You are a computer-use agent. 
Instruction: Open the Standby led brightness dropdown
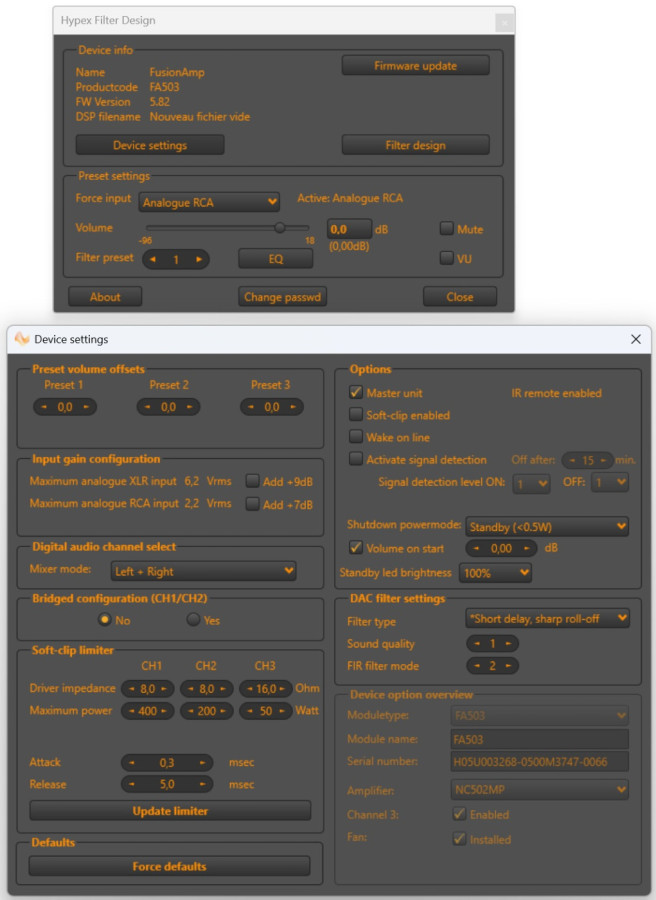pos(495,572)
